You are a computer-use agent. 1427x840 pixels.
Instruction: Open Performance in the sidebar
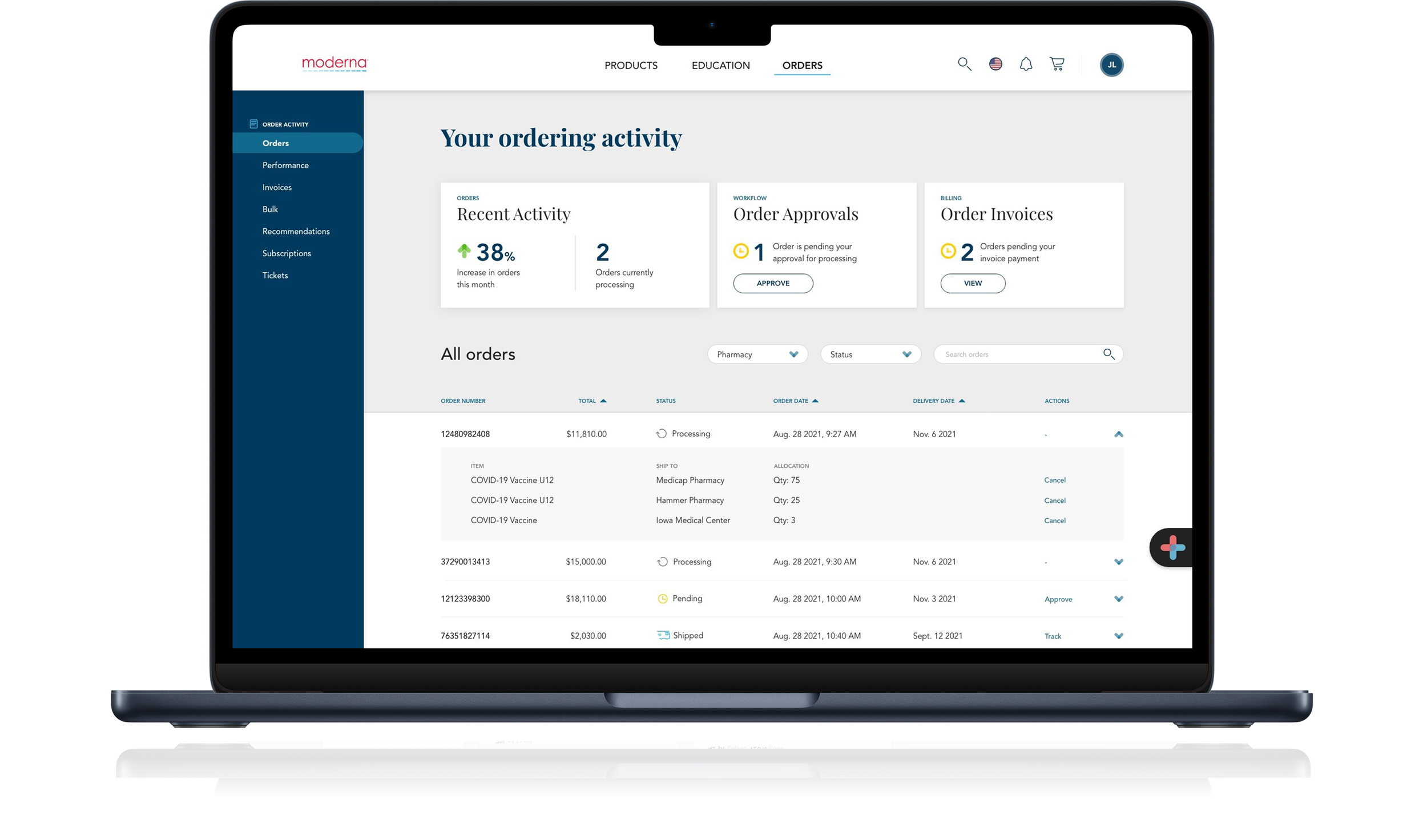[285, 165]
